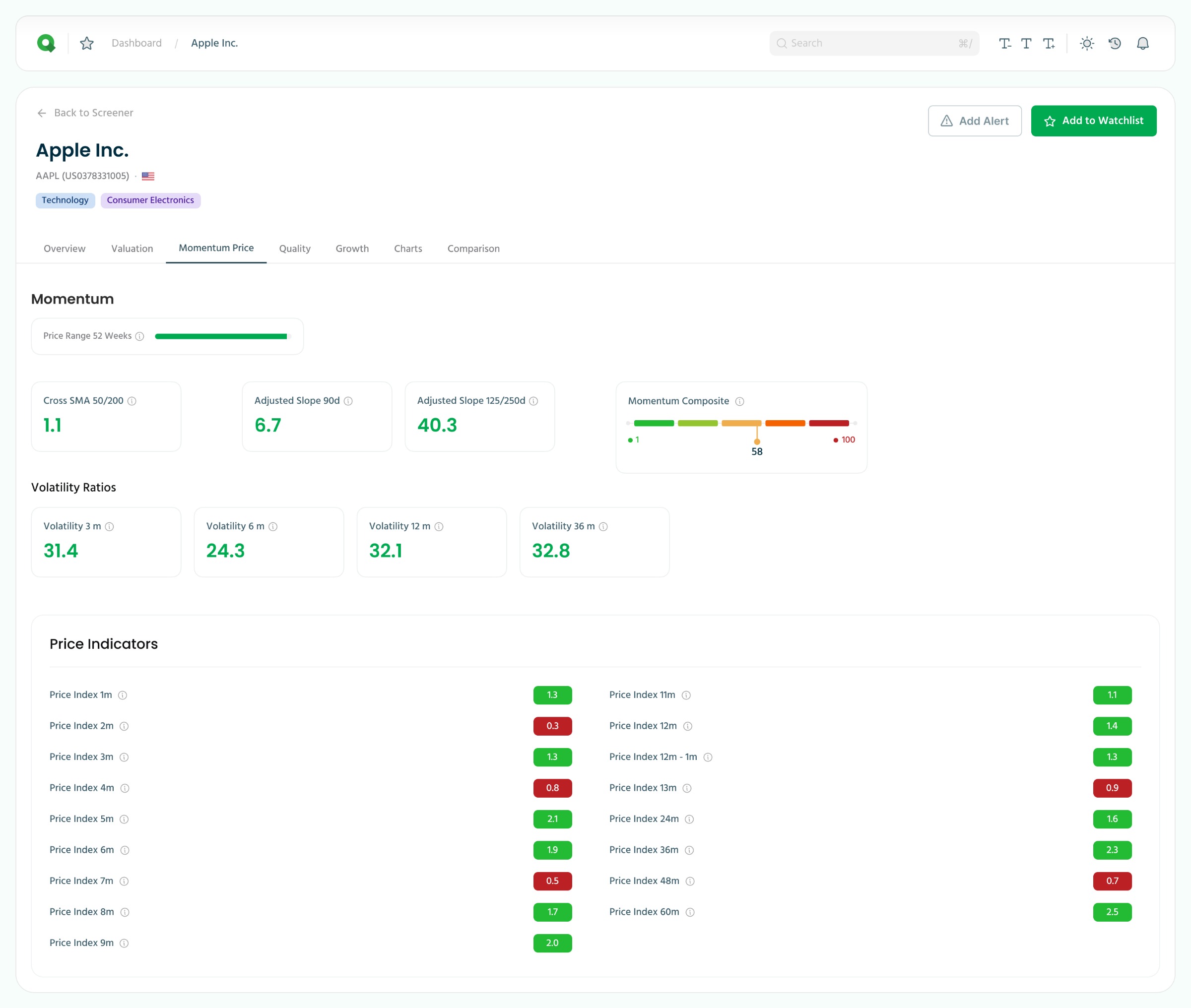Image resolution: width=1191 pixels, height=1008 pixels.
Task: Increase font size with T+ icon
Action: click(1049, 44)
